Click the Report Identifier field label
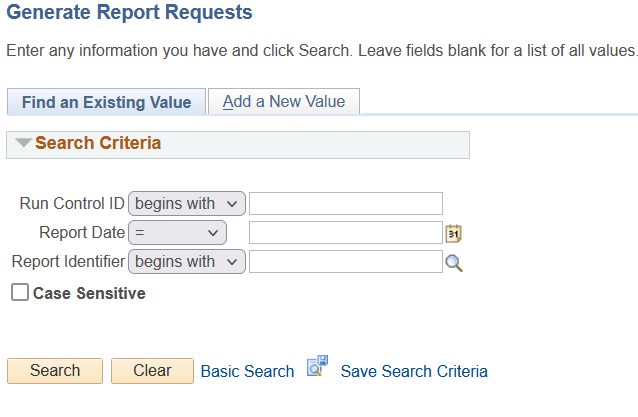The image size is (638, 417). pyautogui.click(x=68, y=262)
